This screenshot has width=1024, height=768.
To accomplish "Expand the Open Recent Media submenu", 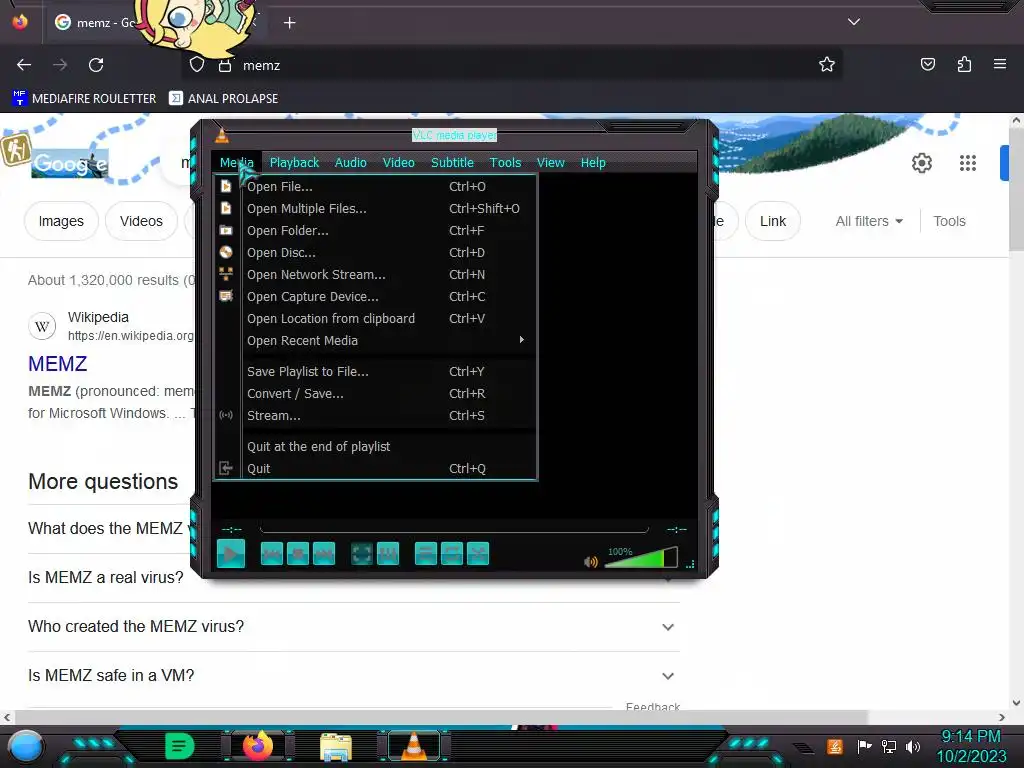I will pos(376,340).
